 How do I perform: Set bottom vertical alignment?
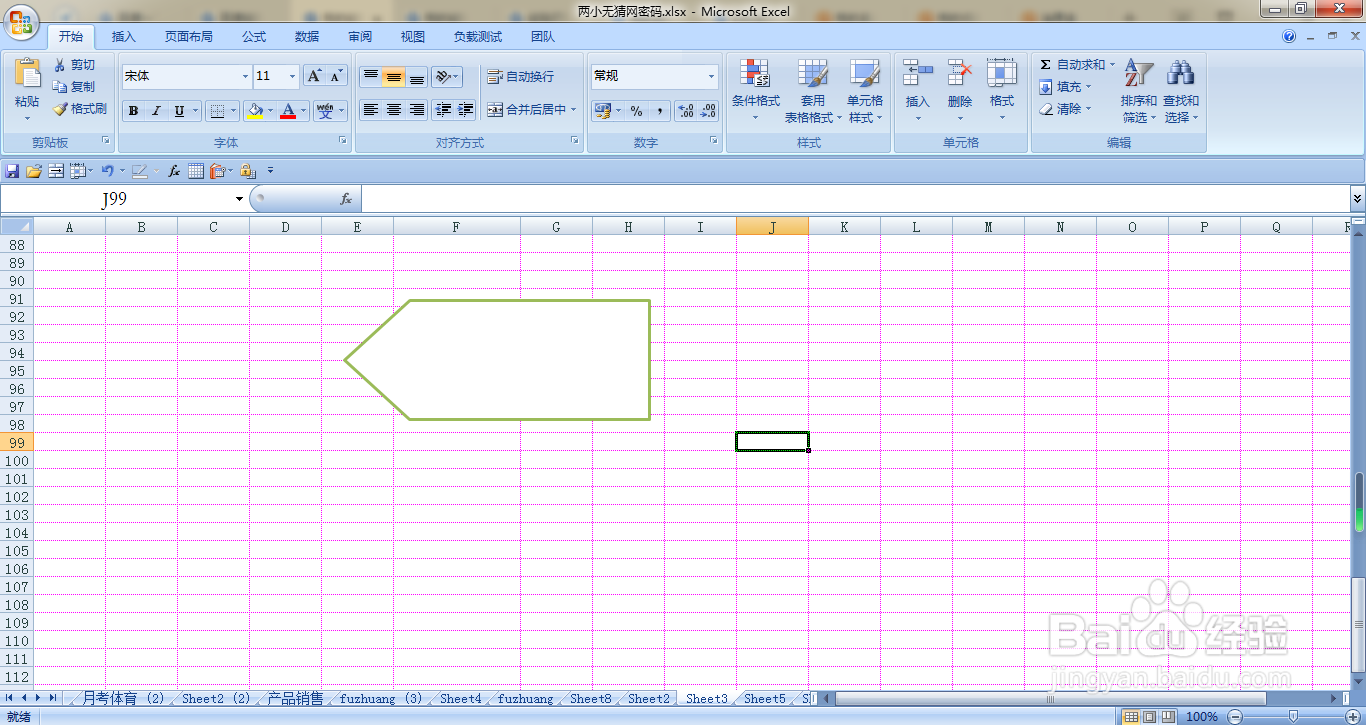pos(417,77)
